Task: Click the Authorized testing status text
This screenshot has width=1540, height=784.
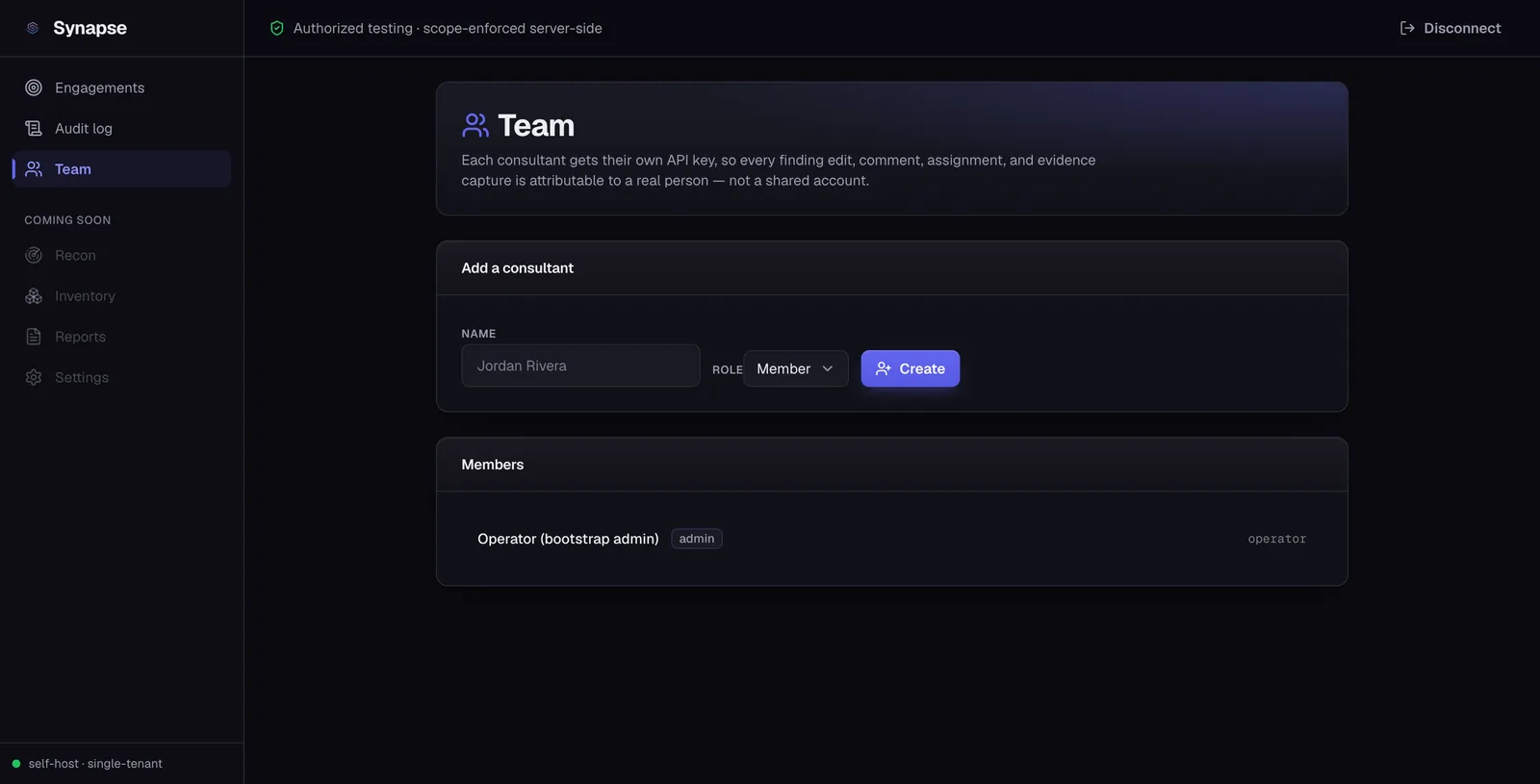Action: [x=448, y=28]
